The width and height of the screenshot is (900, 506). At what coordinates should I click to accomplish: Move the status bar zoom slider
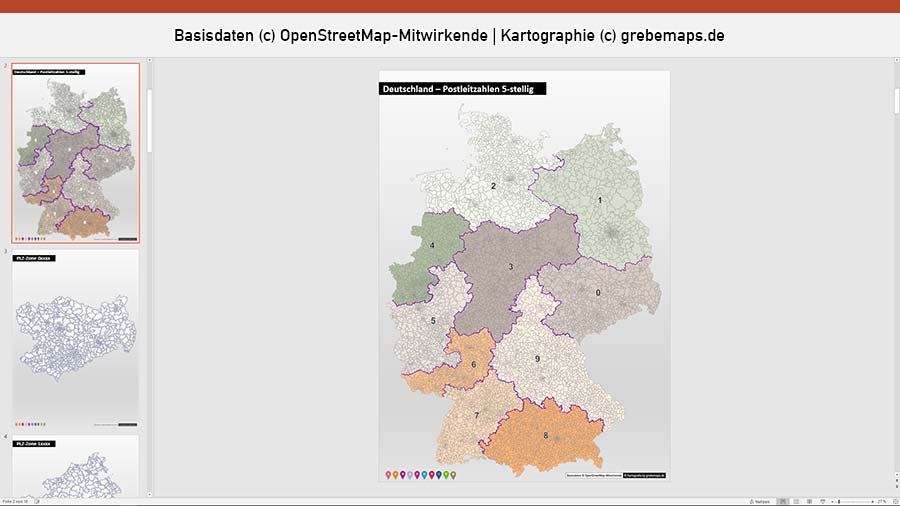tap(839, 501)
